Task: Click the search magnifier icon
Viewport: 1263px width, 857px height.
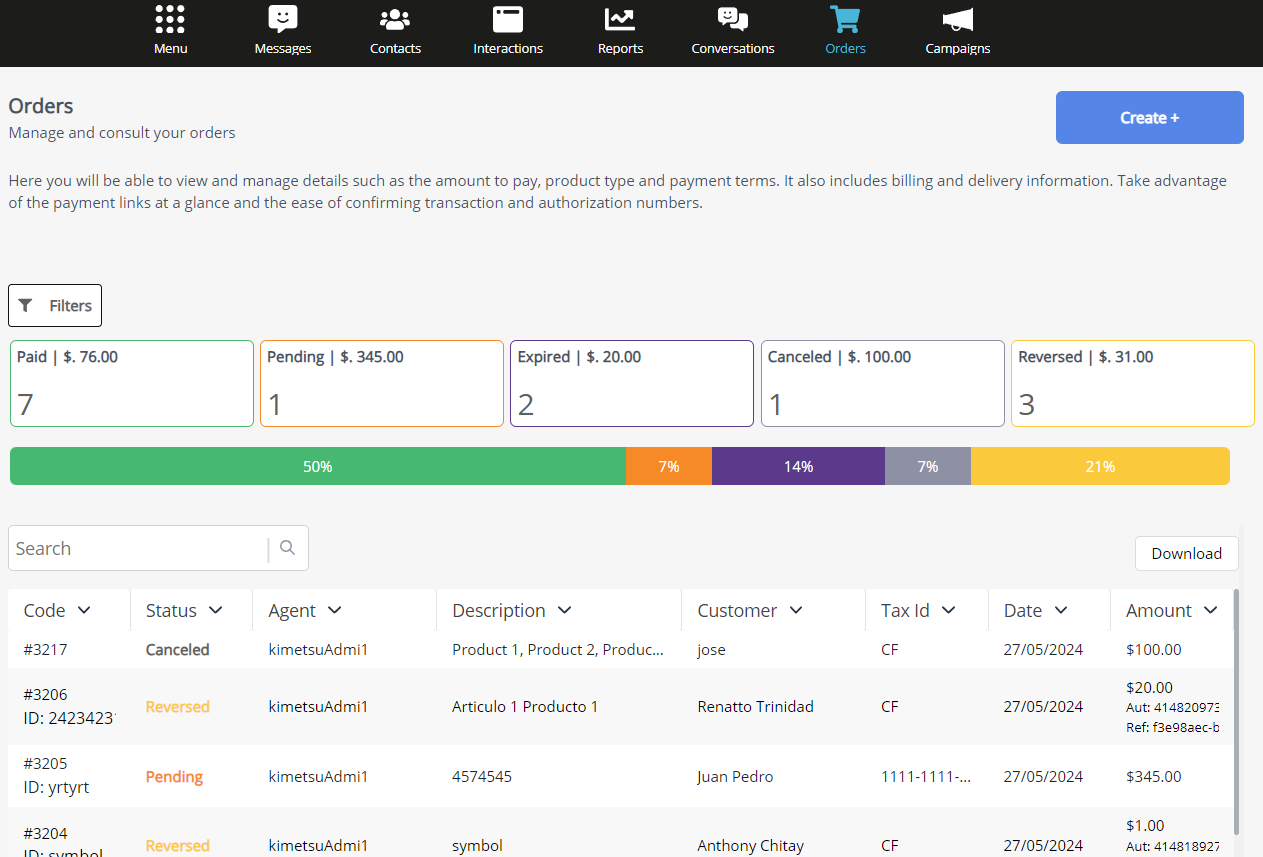Action: coord(288,548)
